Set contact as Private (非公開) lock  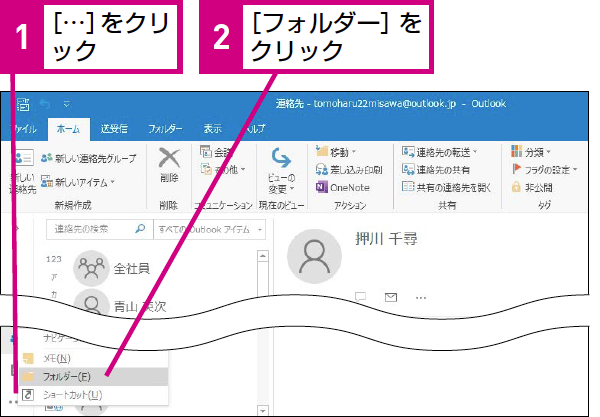pyautogui.click(x=532, y=187)
